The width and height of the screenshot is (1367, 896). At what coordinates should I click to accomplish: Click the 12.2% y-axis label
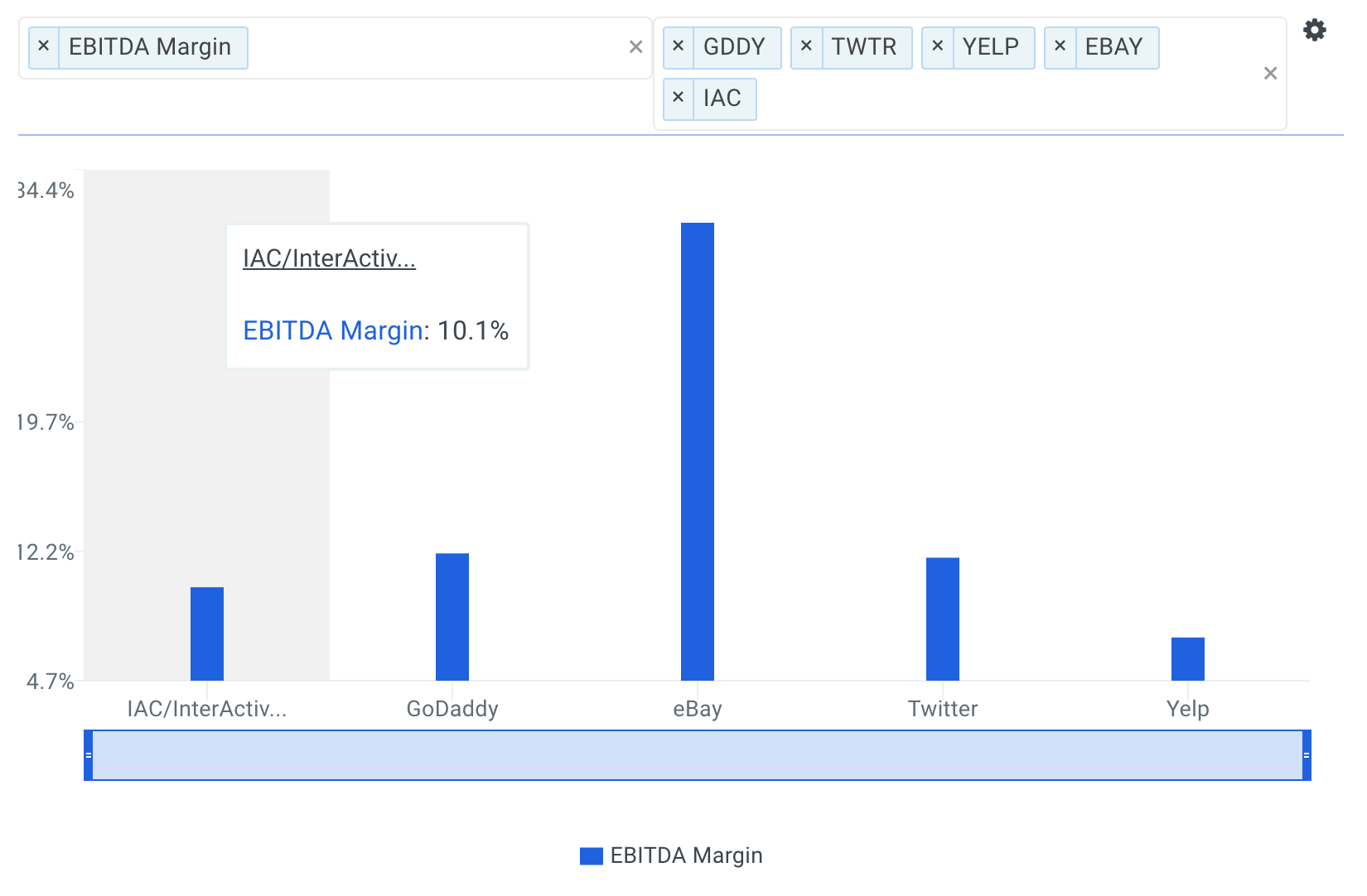tap(46, 552)
